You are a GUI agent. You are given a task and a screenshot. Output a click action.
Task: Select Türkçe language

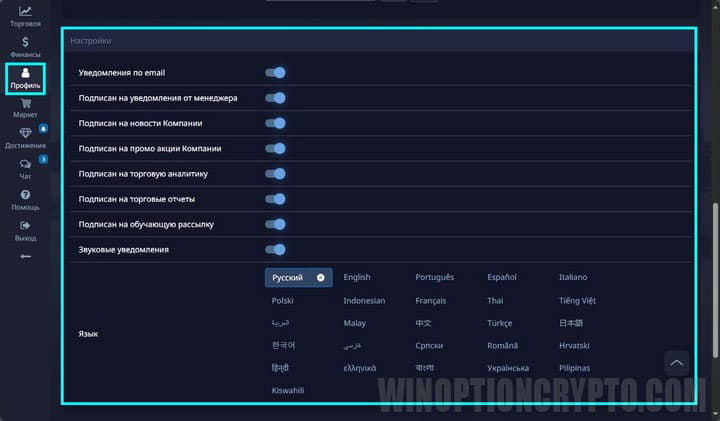(500, 323)
